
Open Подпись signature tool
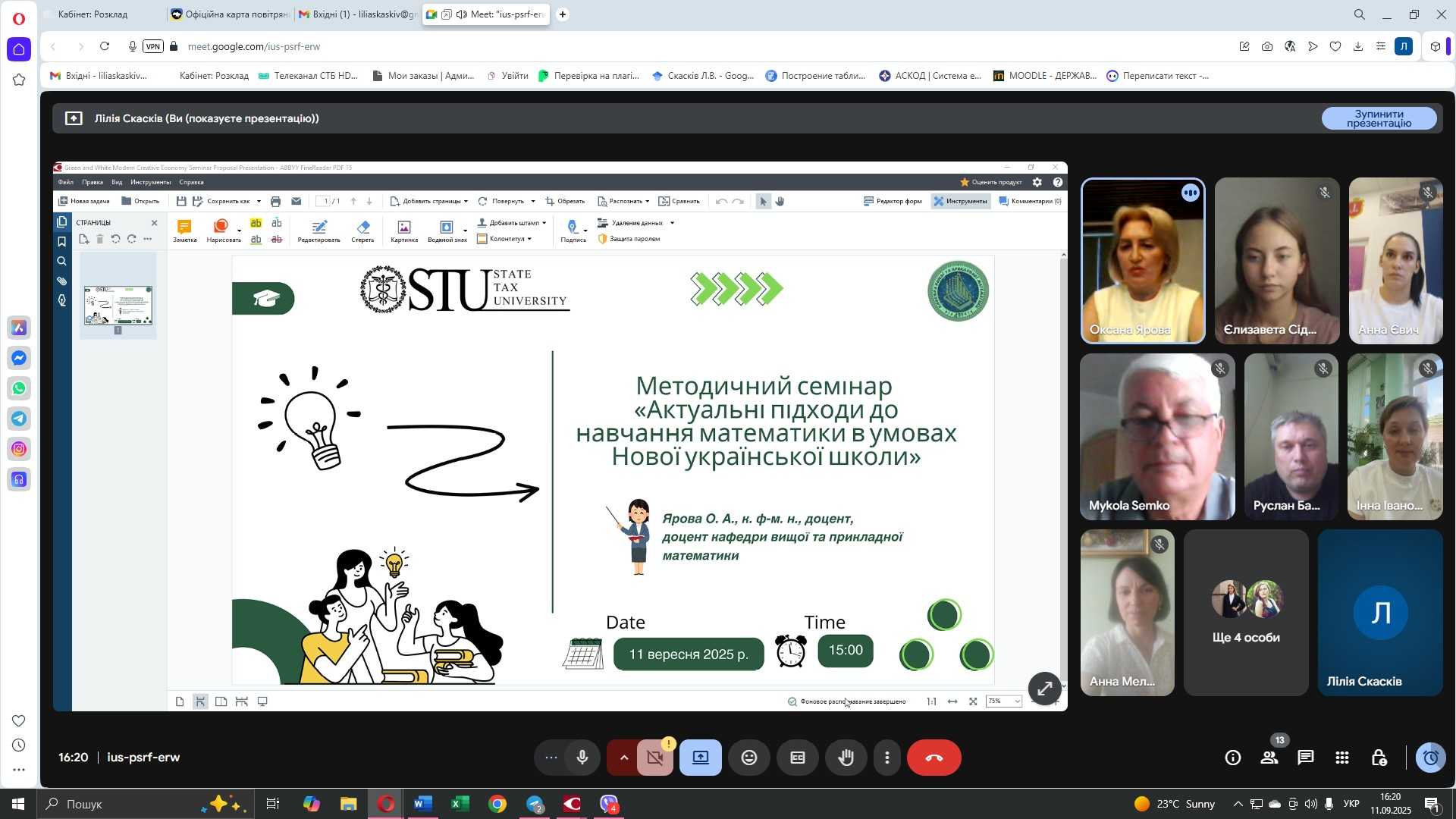[573, 231]
